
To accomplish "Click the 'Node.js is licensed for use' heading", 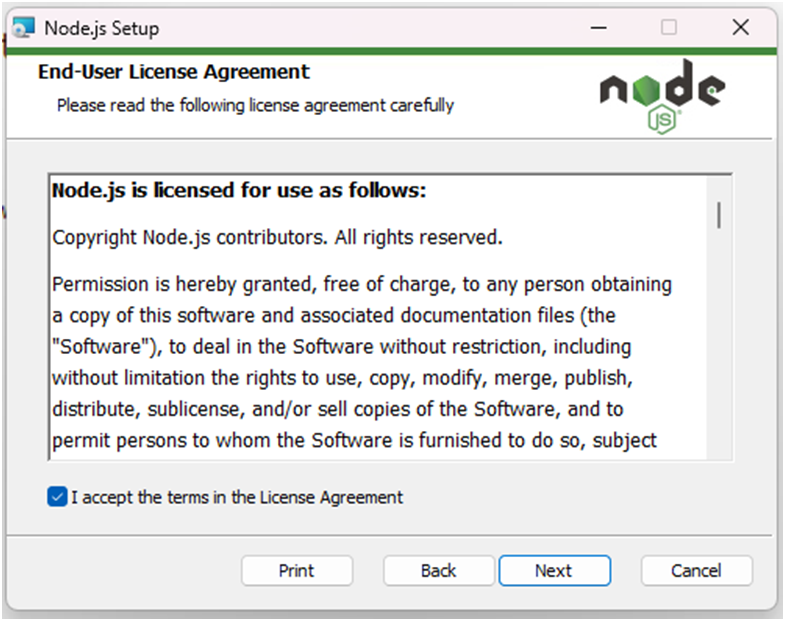I will tap(240, 190).
